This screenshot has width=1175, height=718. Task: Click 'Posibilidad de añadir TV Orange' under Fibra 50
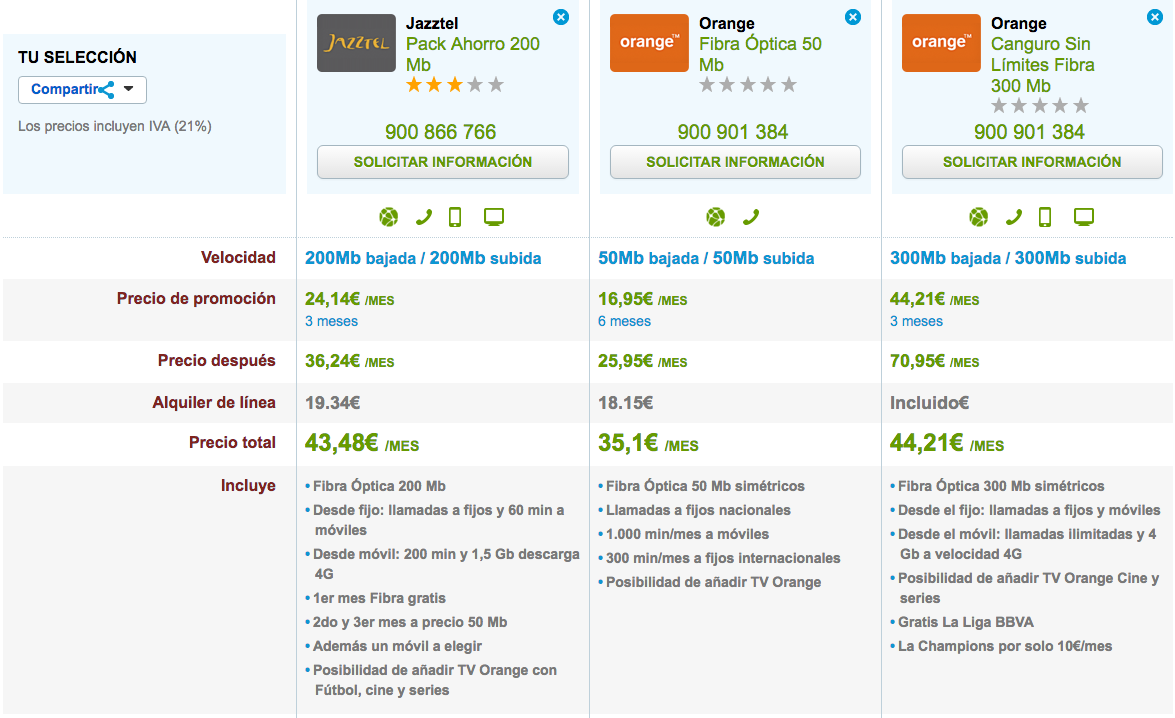point(713,582)
